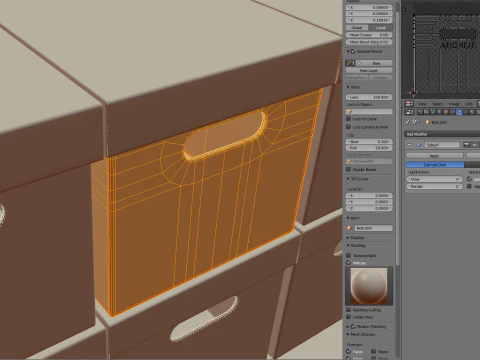Collapse the Shading panel triangle

348,246
